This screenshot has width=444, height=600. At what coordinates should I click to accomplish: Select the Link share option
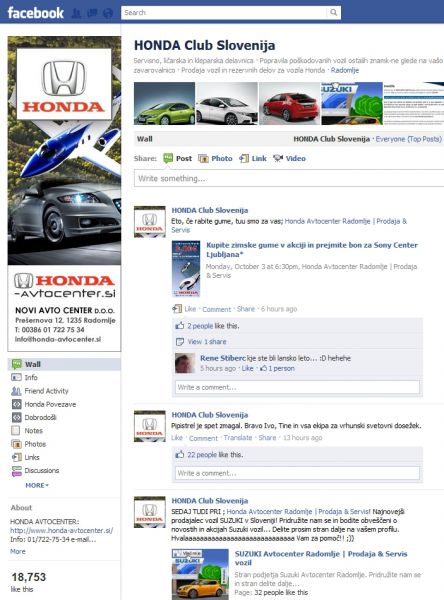point(253,158)
